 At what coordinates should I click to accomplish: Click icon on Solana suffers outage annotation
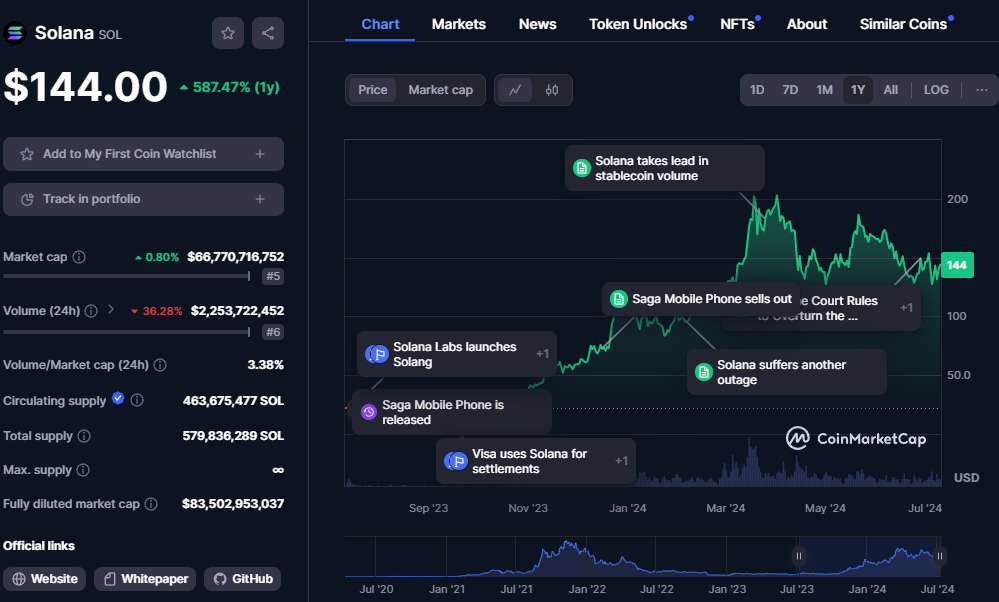click(x=703, y=372)
